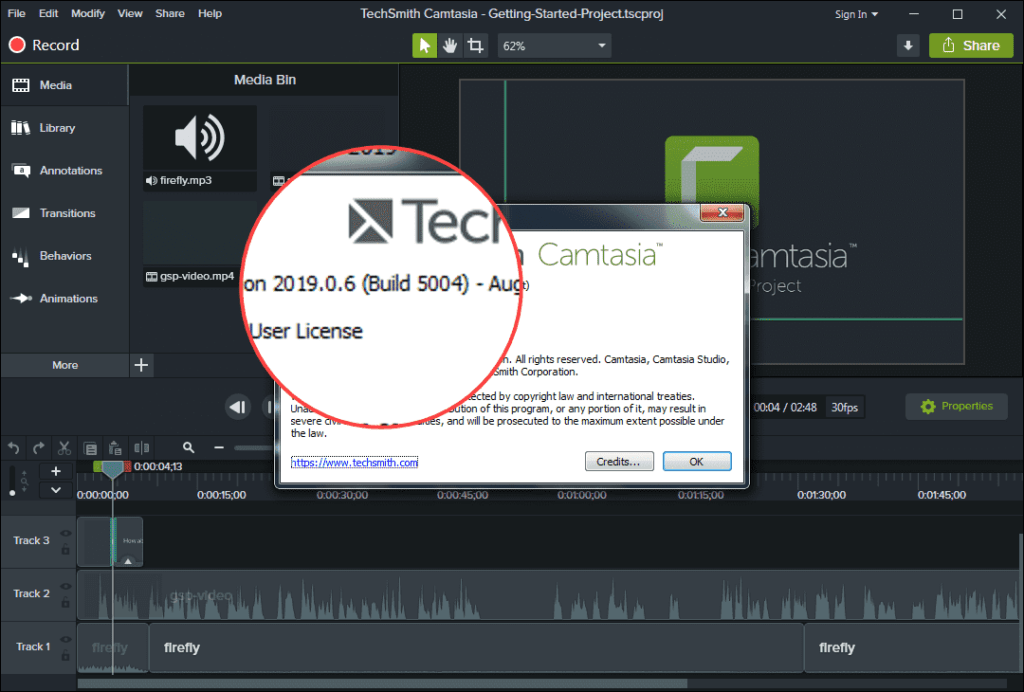Select the last firefly clip on Track 1
This screenshot has width=1024, height=692.
[x=913, y=648]
